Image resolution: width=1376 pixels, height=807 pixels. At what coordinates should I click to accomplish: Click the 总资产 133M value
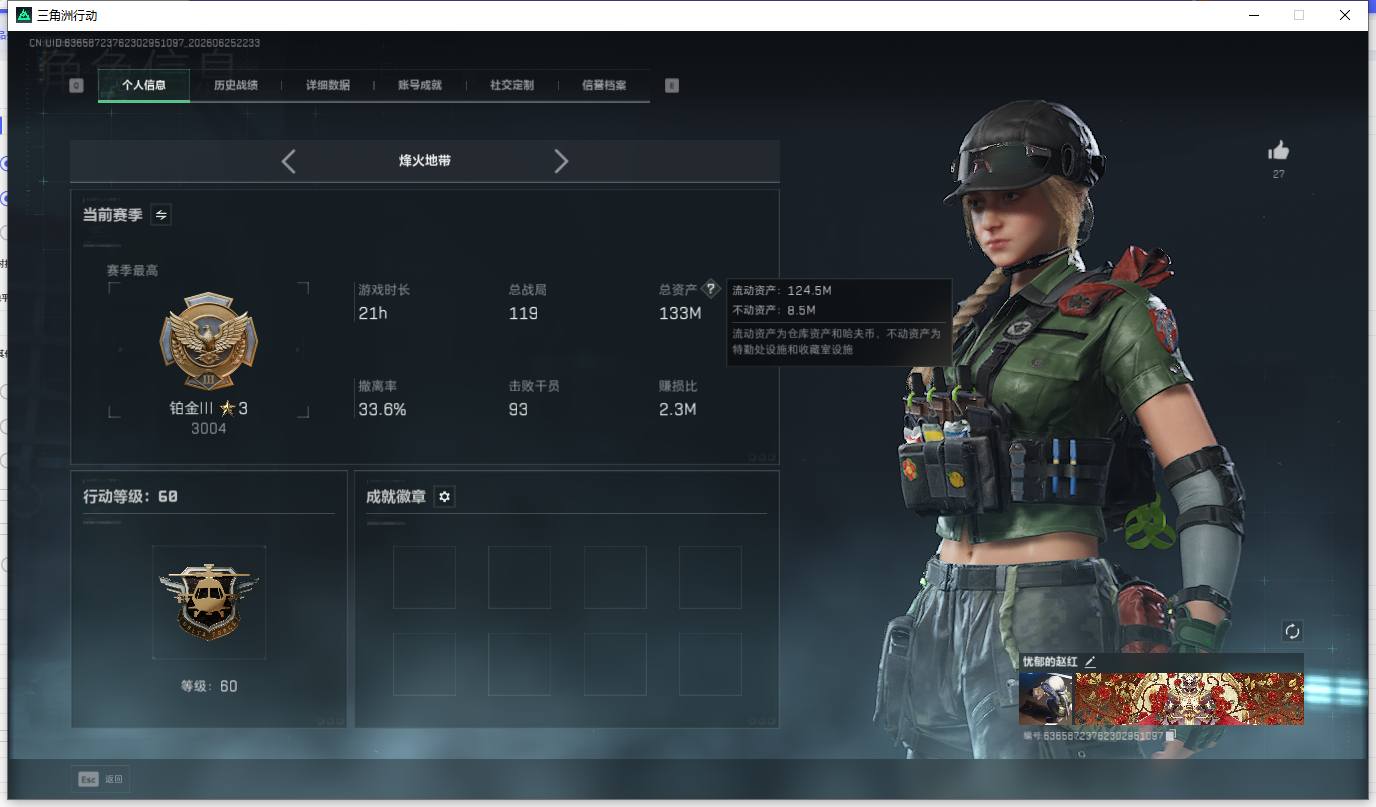[680, 314]
